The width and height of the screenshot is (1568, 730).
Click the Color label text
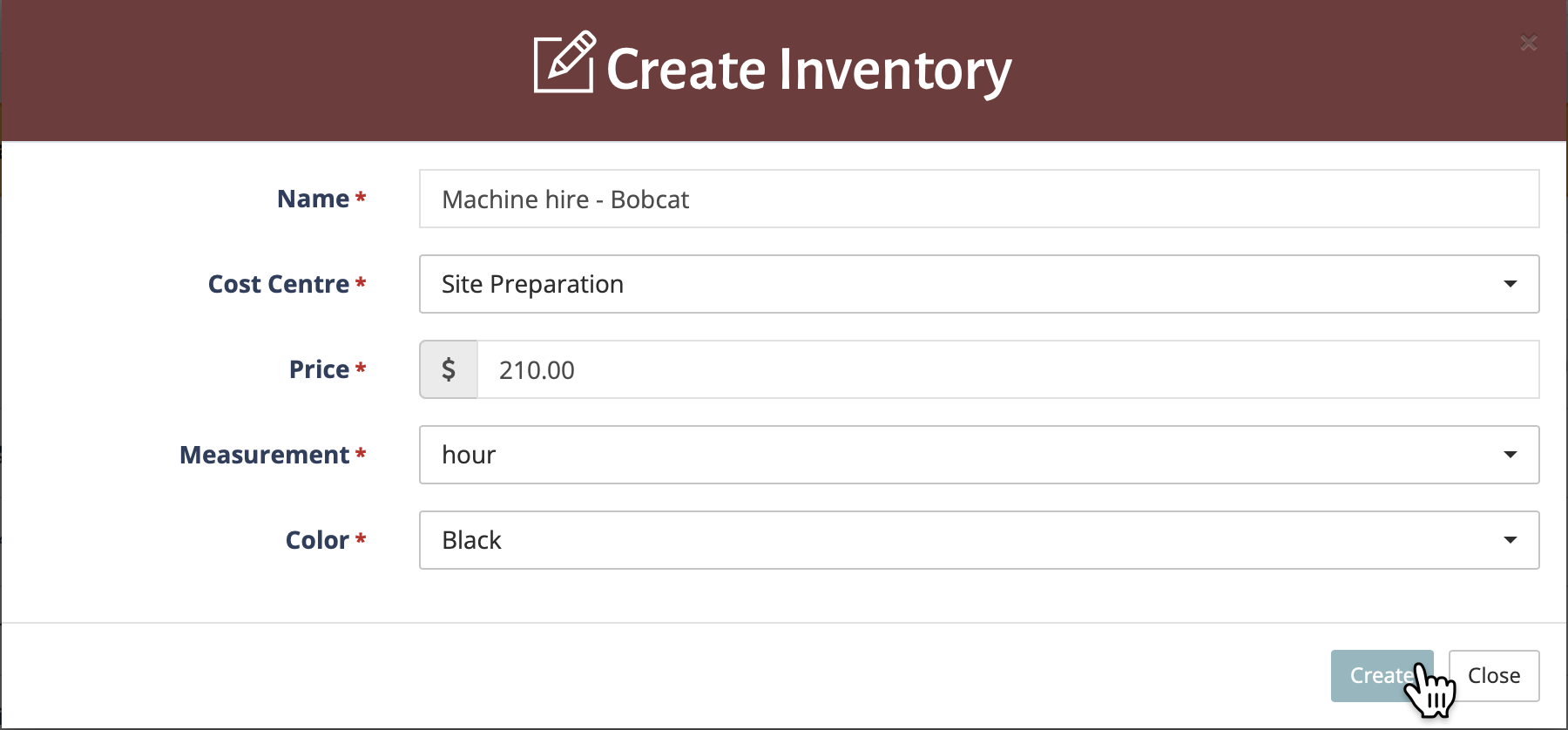pyautogui.click(x=317, y=540)
